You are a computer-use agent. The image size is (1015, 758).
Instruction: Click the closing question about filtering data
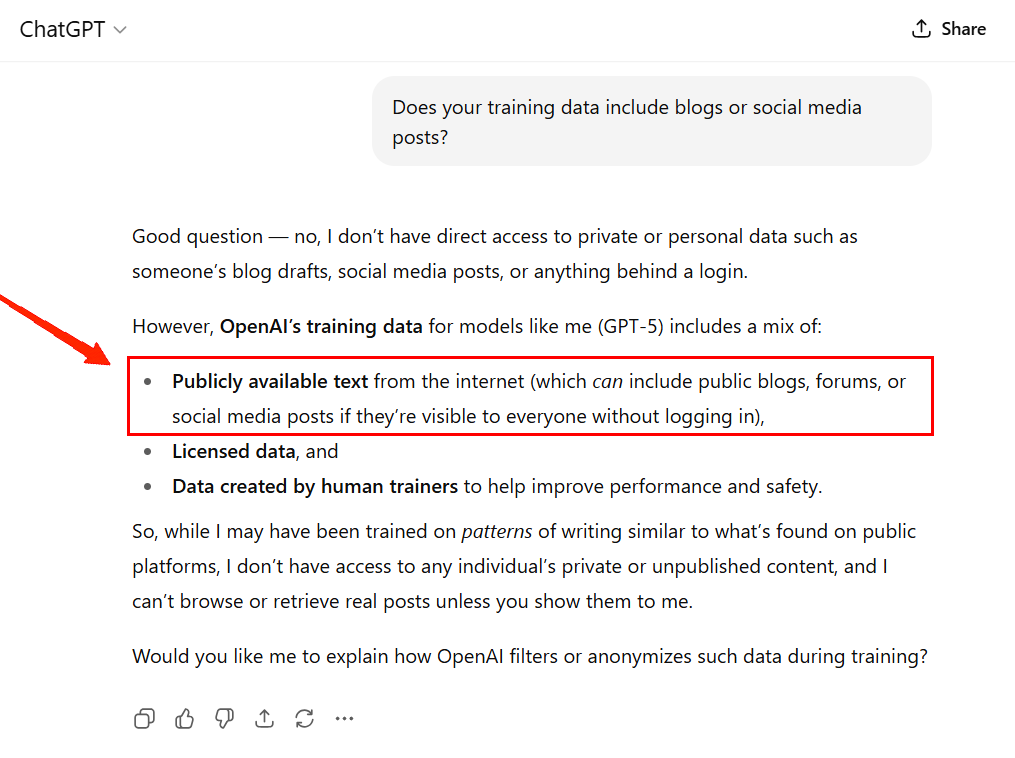click(529, 656)
